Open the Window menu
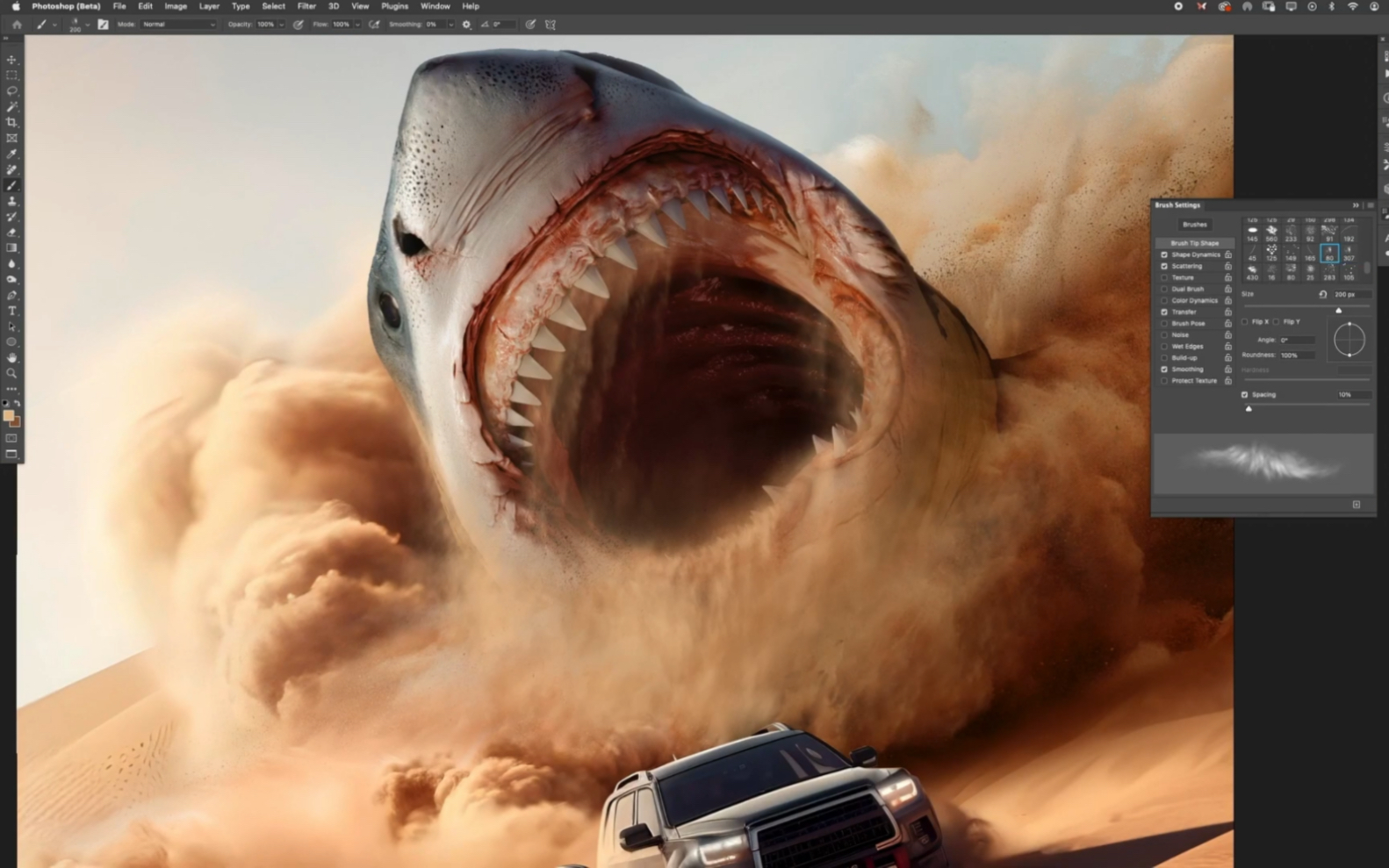This screenshot has width=1389, height=868. click(x=435, y=6)
